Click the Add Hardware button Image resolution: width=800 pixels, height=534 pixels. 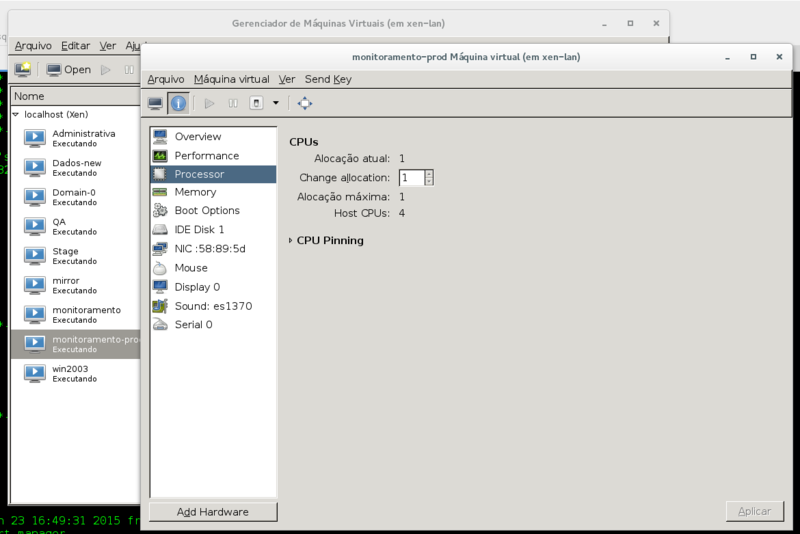point(213,512)
